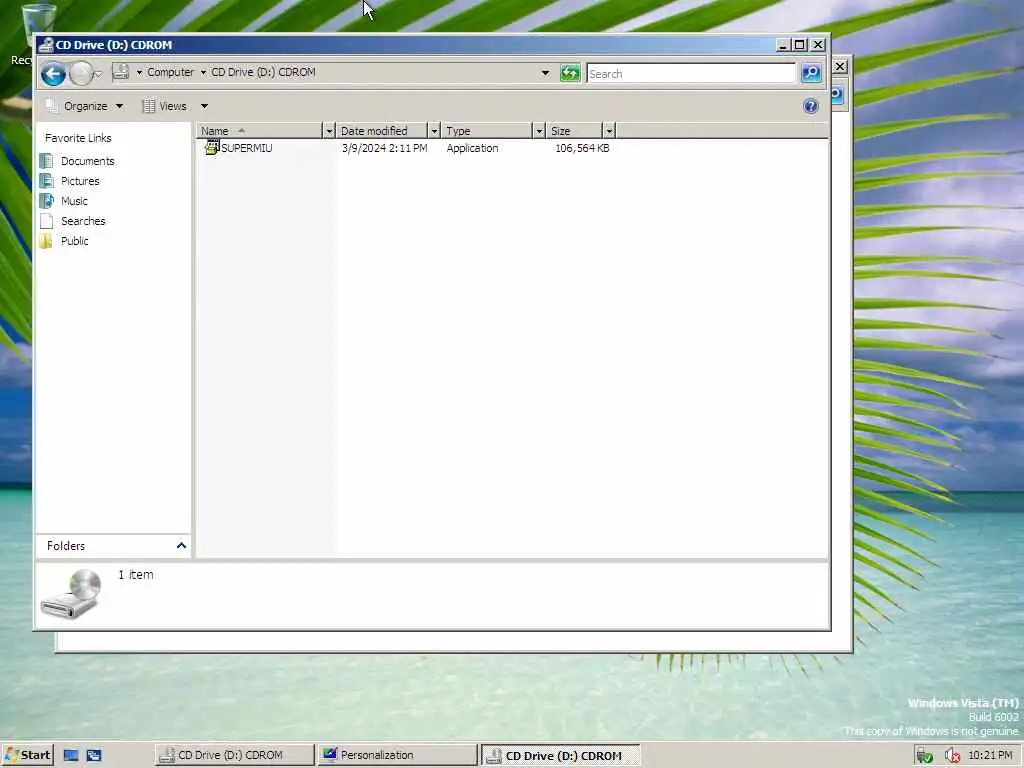Click the magnifier search button
This screenshot has width=1024, height=768.
(811, 73)
